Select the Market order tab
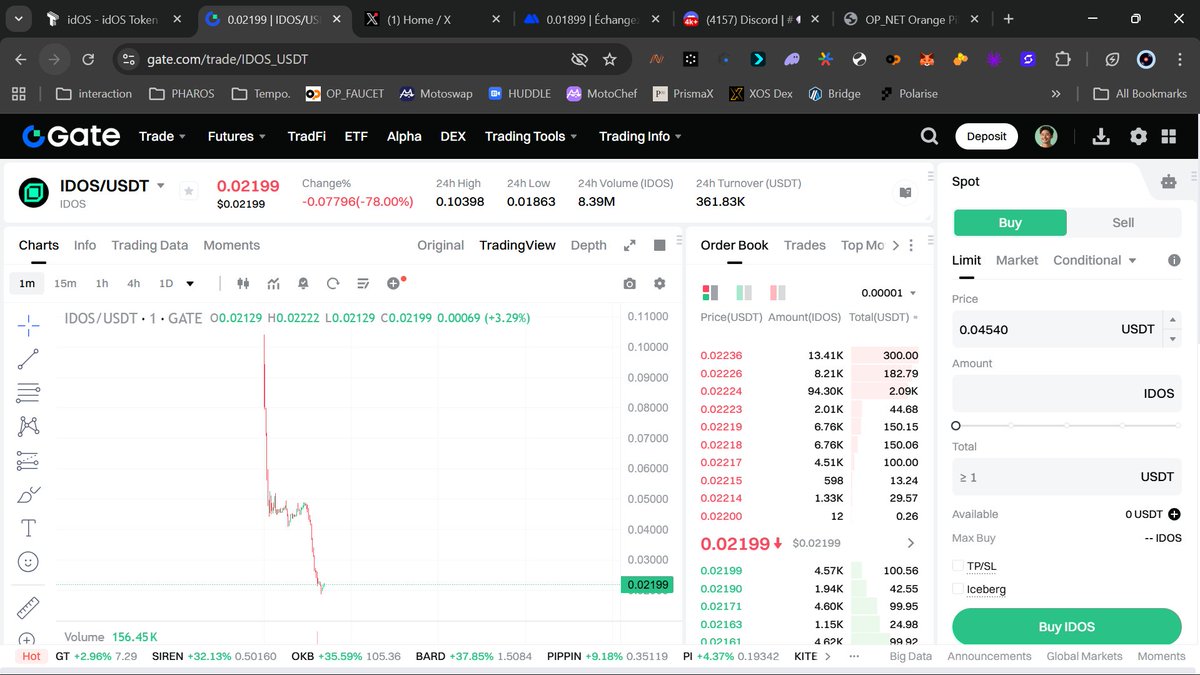 click(1017, 260)
